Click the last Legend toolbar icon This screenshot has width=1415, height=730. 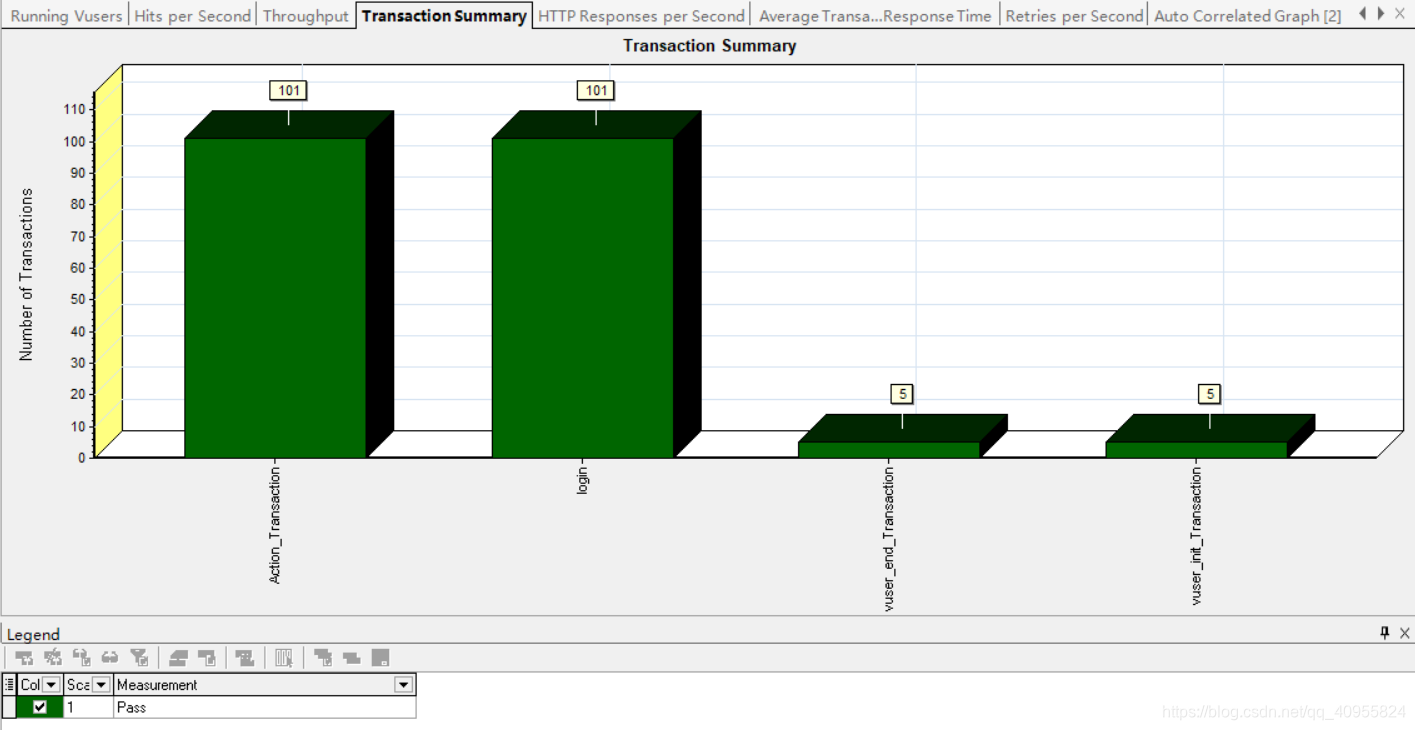pyautogui.click(x=380, y=658)
